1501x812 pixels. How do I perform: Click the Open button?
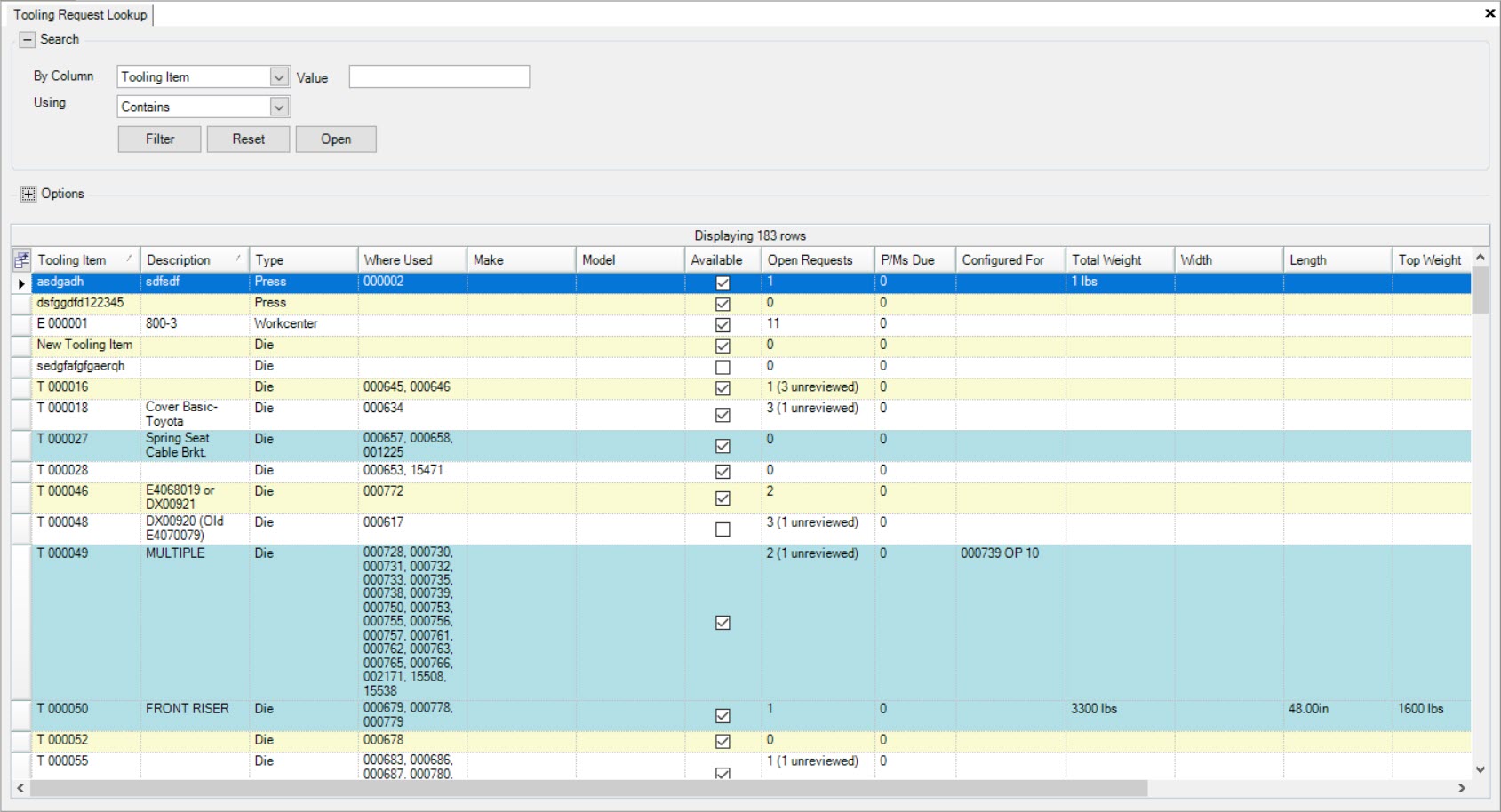336,139
